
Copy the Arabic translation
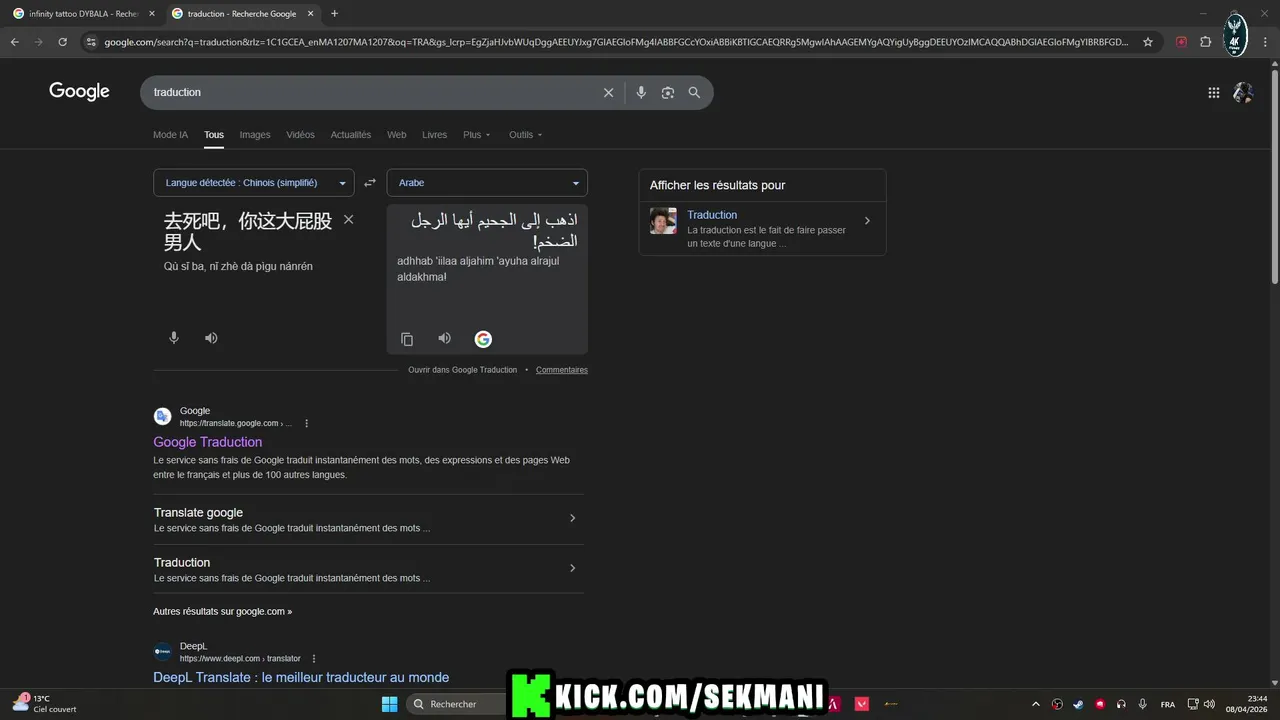407,339
